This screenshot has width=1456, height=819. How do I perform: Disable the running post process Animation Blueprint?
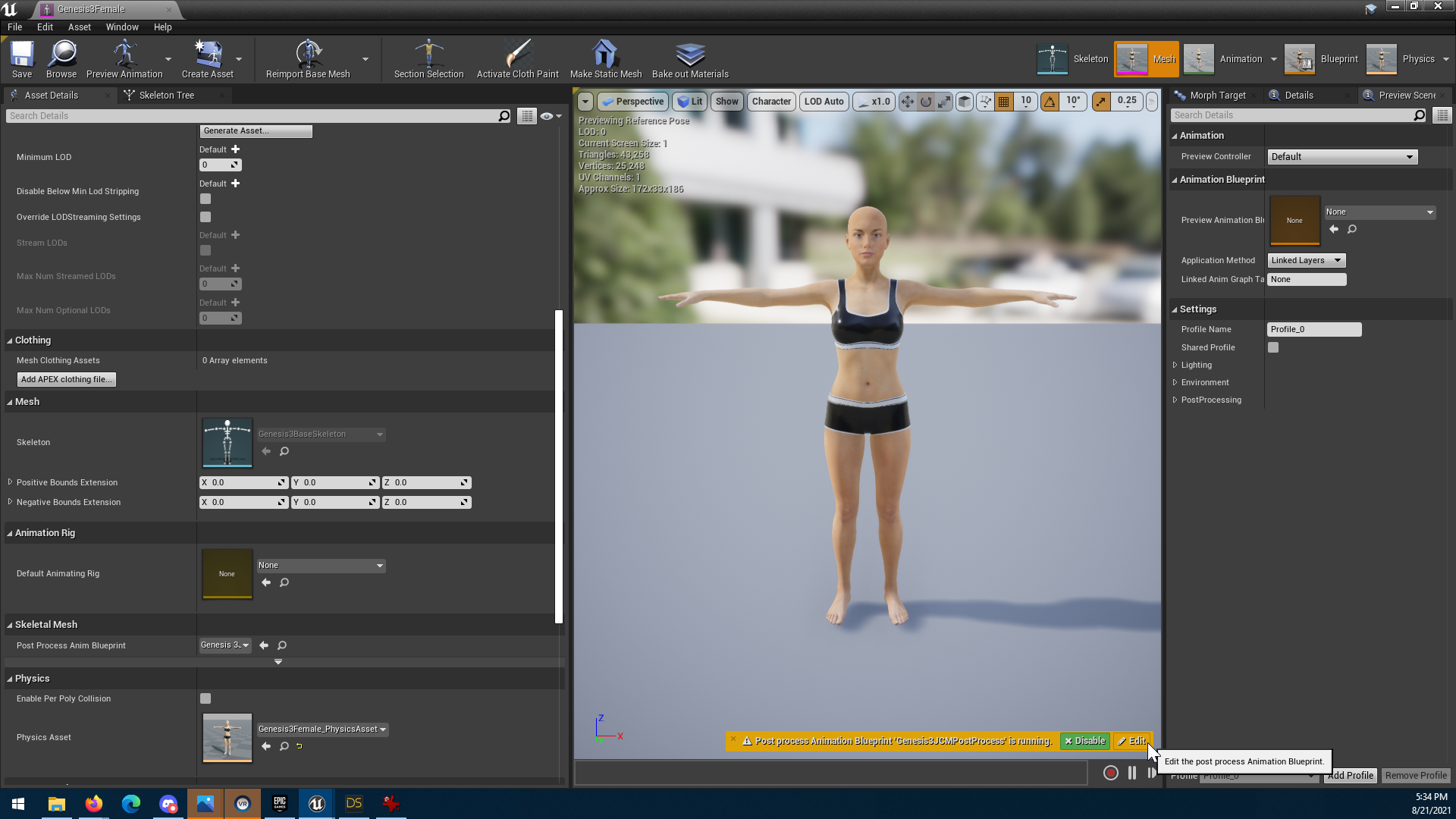(x=1084, y=741)
